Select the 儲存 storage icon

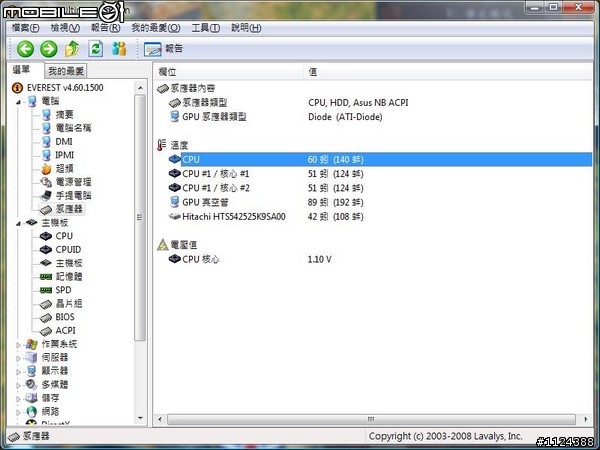[x=31, y=398]
